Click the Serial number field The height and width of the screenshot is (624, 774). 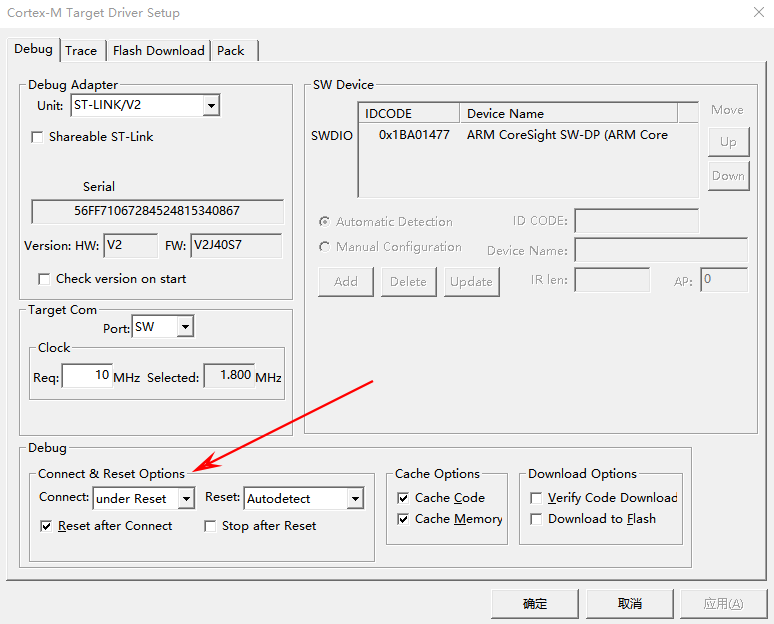point(157,211)
